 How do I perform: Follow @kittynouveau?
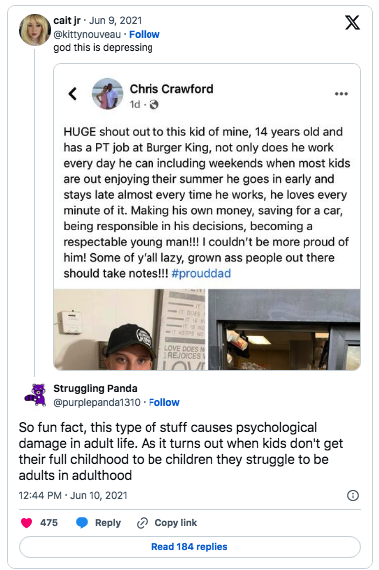click(144, 35)
